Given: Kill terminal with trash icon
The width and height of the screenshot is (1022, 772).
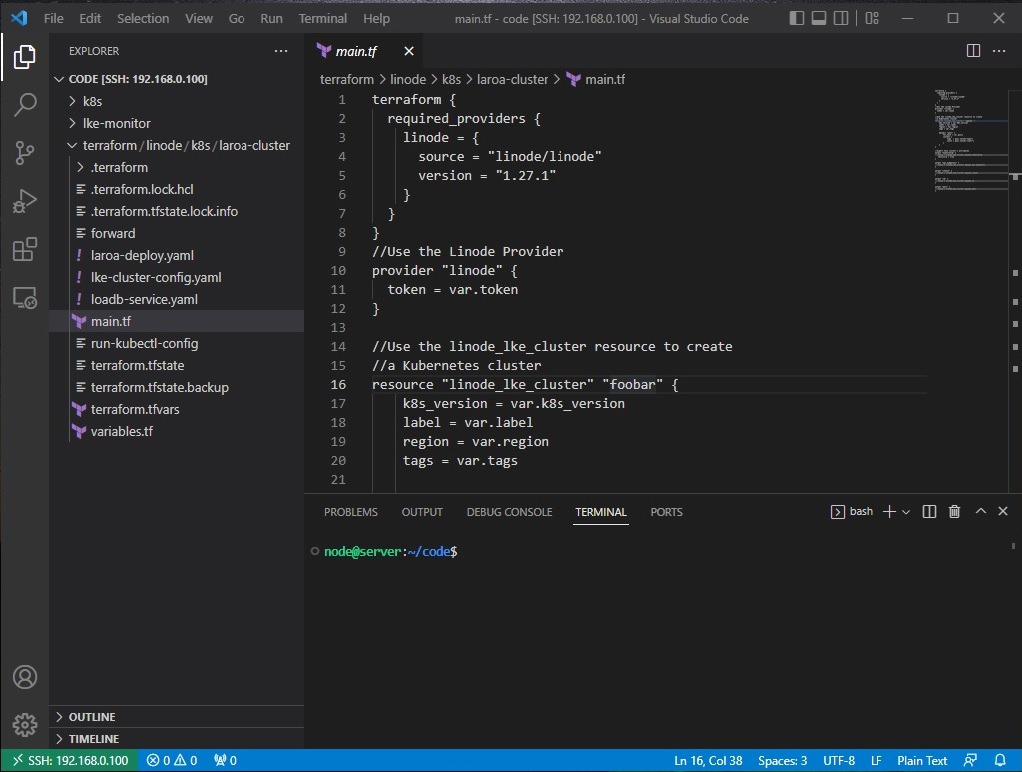Looking at the screenshot, I should (x=954, y=512).
